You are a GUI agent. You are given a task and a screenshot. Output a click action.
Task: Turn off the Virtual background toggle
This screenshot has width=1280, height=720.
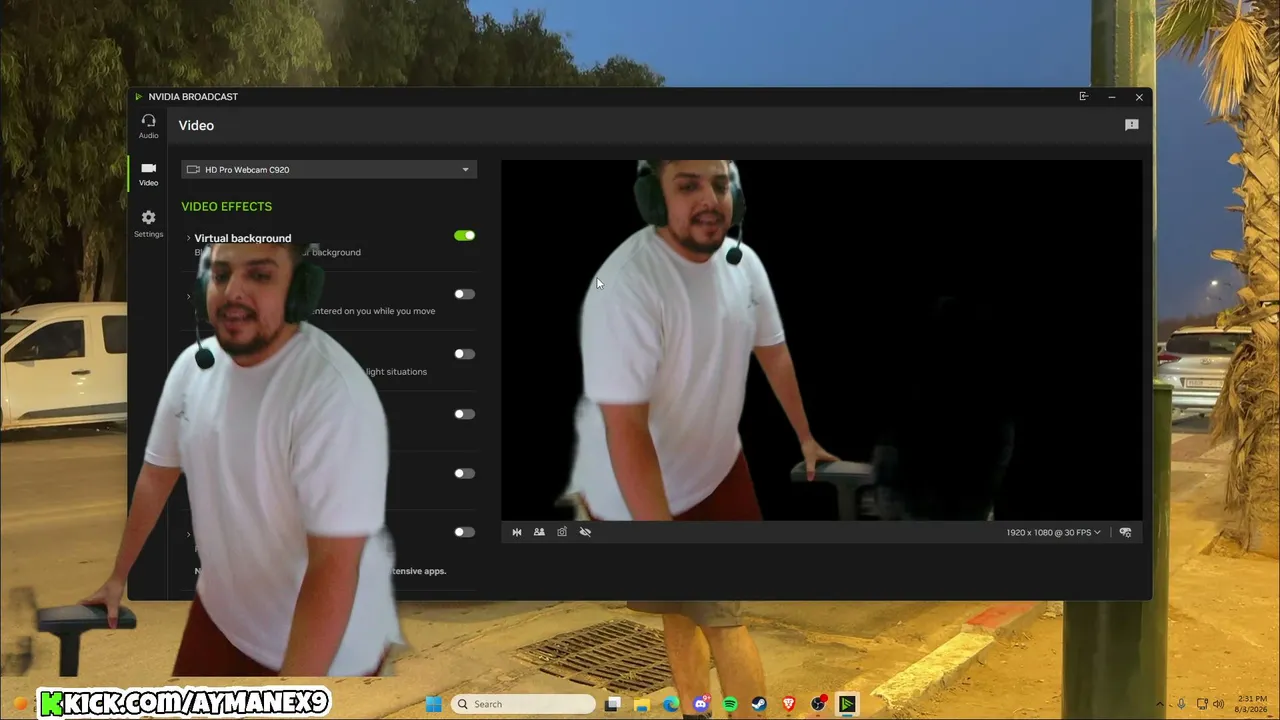pos(464,236)
